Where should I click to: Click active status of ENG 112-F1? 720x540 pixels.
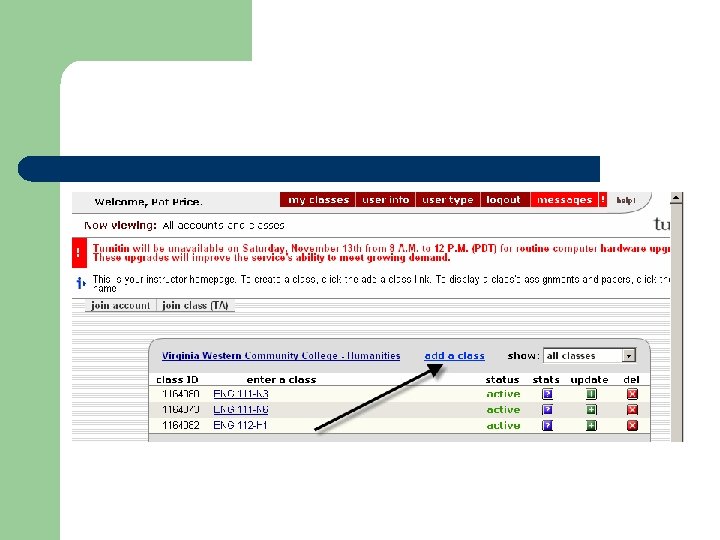pyautogui.click(x=503, y=425)
